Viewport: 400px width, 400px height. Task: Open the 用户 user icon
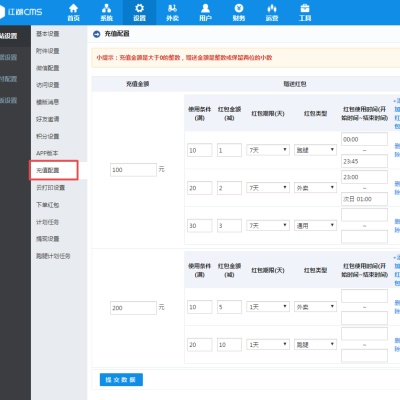(x=205, y=12)
